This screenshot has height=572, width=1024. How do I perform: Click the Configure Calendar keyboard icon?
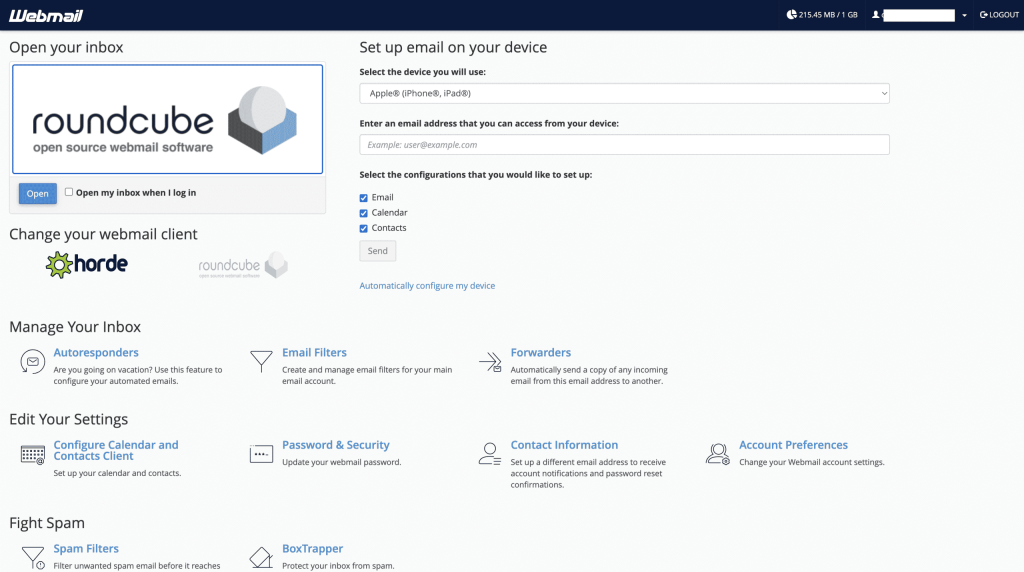[33, 454]
